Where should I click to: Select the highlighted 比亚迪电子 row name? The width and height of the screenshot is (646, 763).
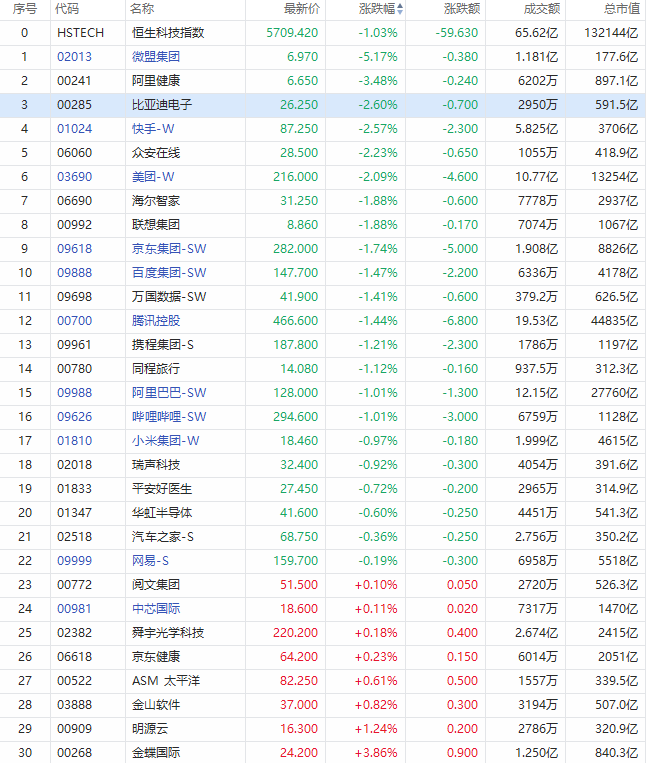[x=162, y=105]
